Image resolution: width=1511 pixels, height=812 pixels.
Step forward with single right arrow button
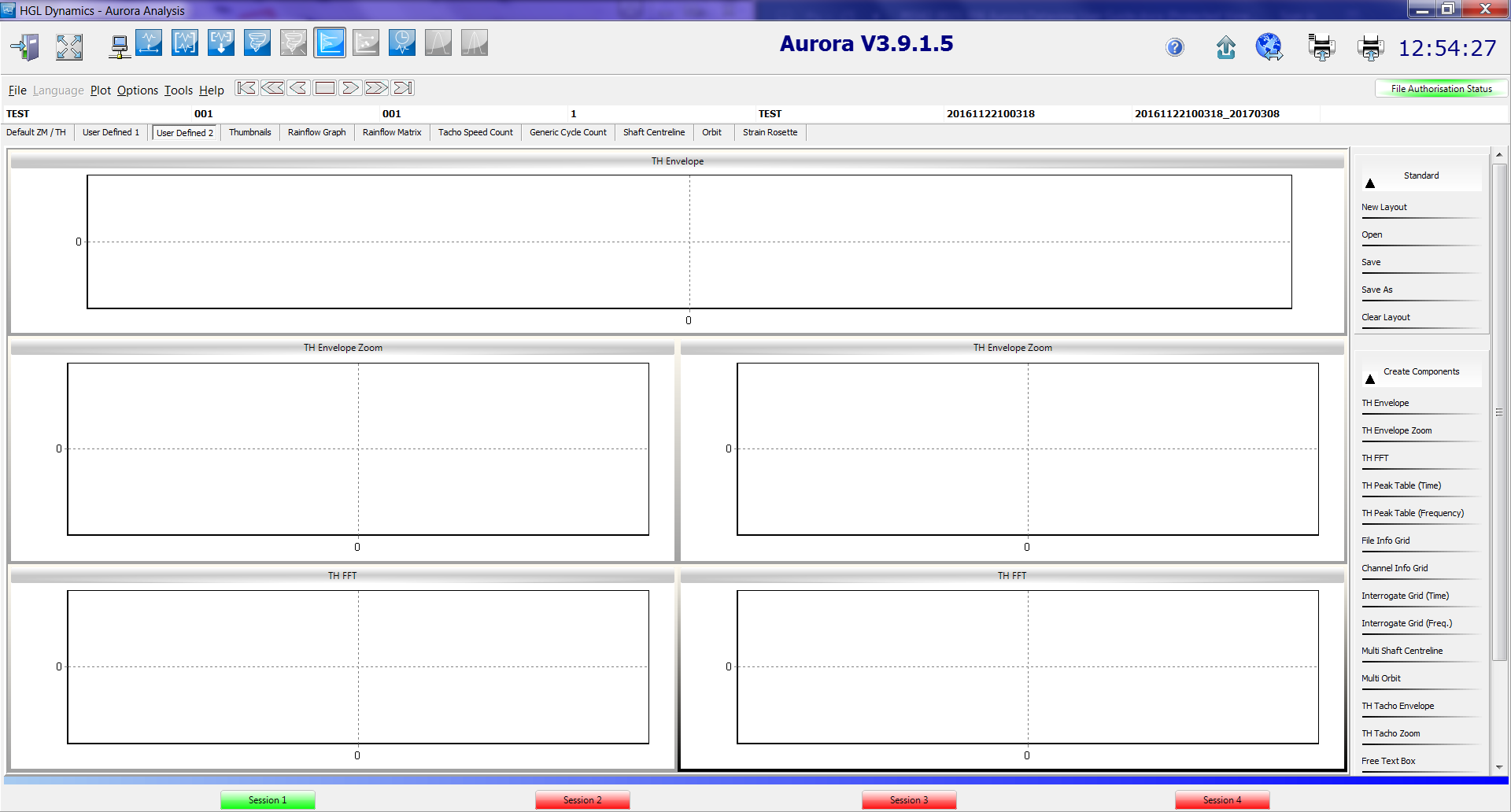[x=350, y=88]
